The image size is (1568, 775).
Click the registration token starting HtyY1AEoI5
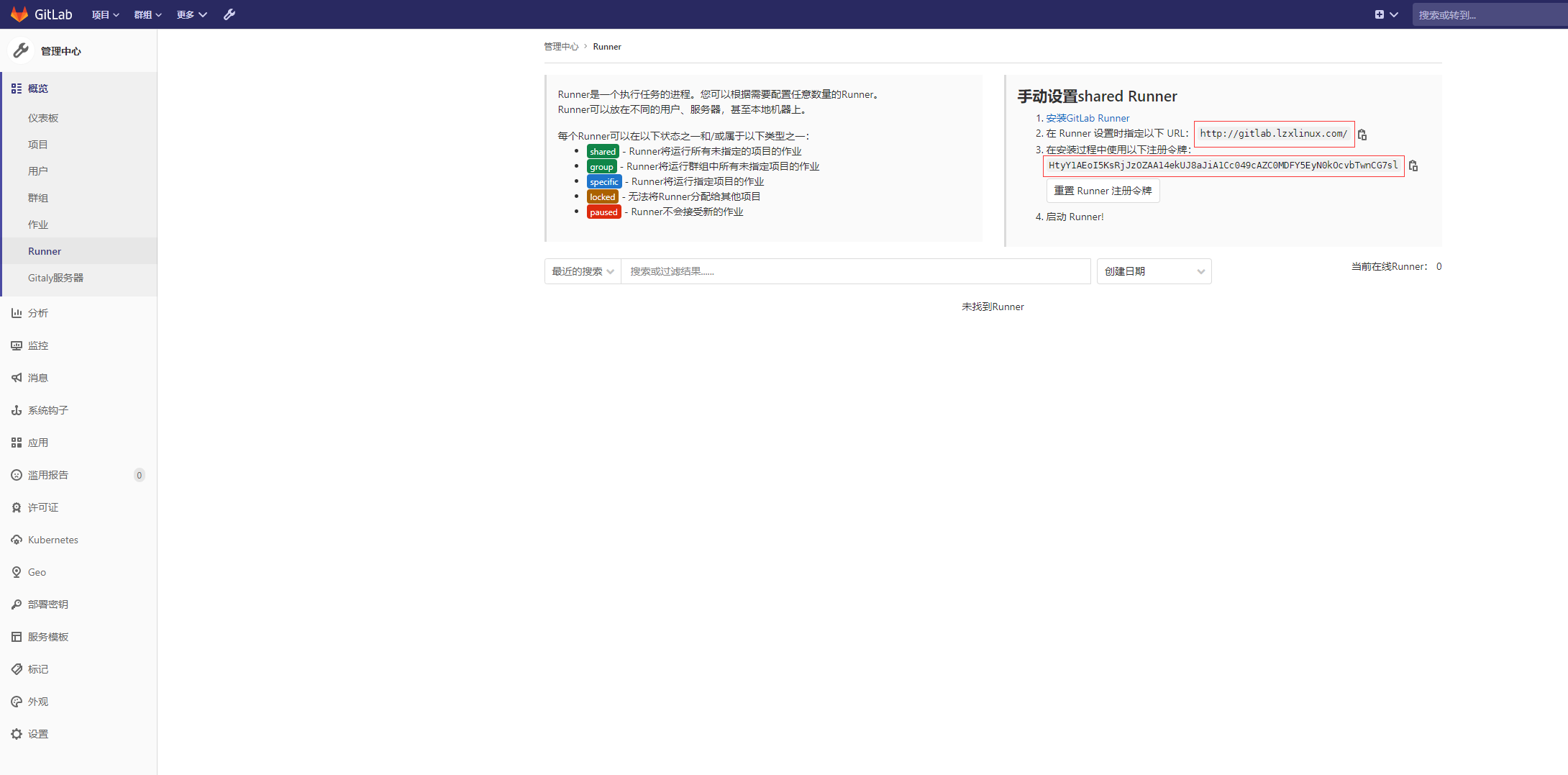click(x=1223, y=166)
